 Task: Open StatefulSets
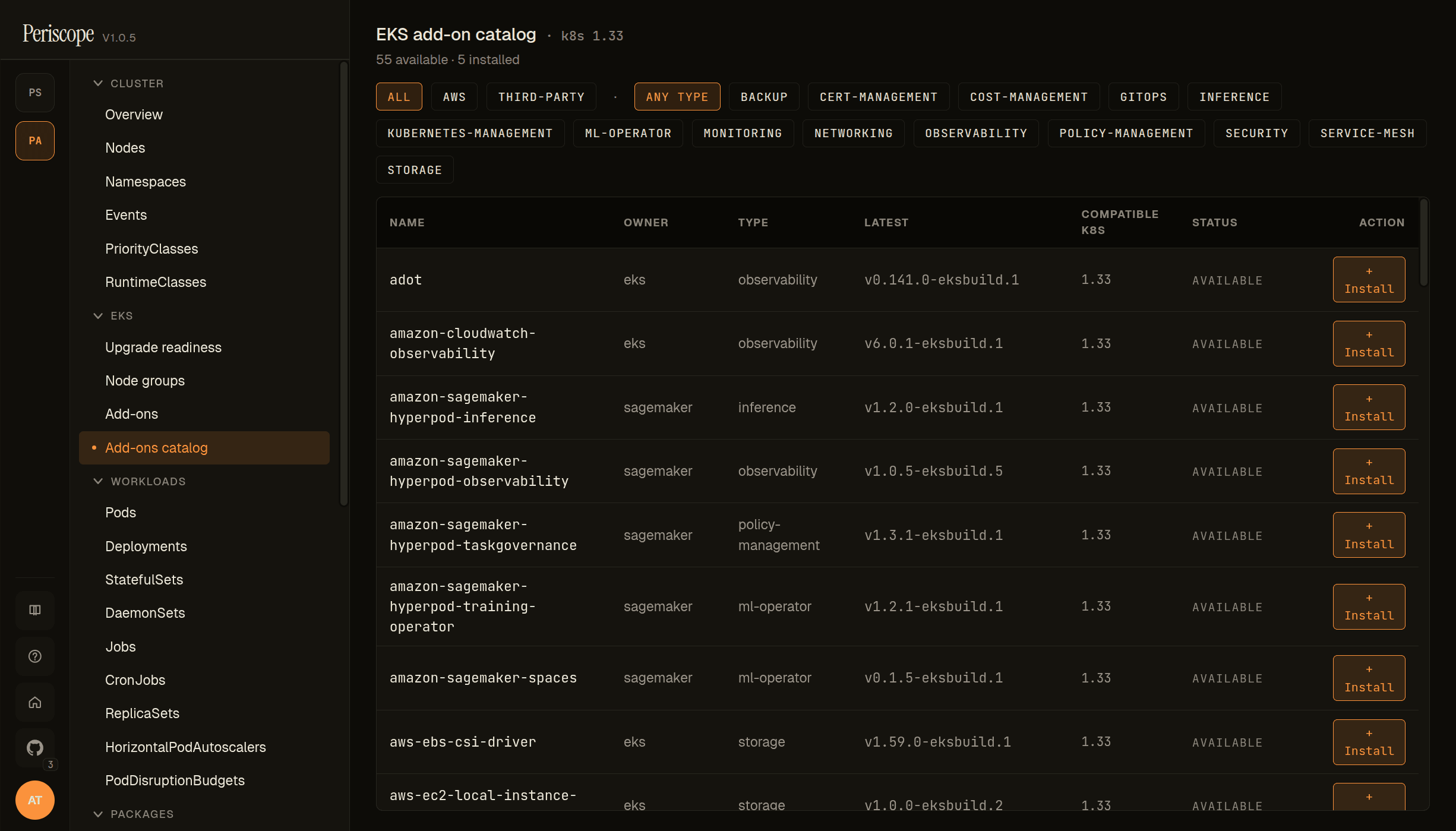pyautogui.click(x=204, y=580)
